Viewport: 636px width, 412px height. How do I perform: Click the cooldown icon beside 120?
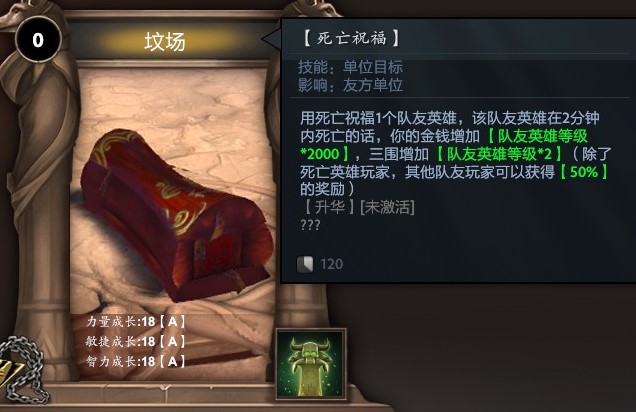[x=305, y=264]
